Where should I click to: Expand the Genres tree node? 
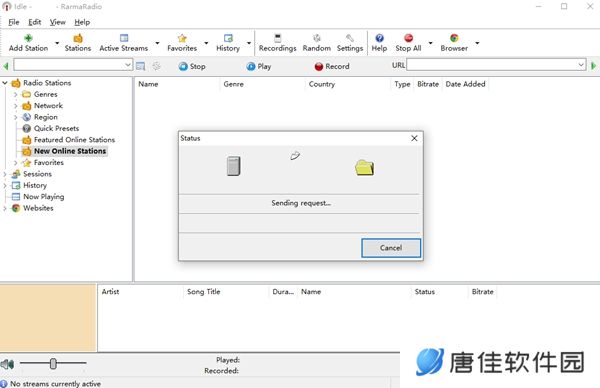pyautogui.click(x=15, y=94)
